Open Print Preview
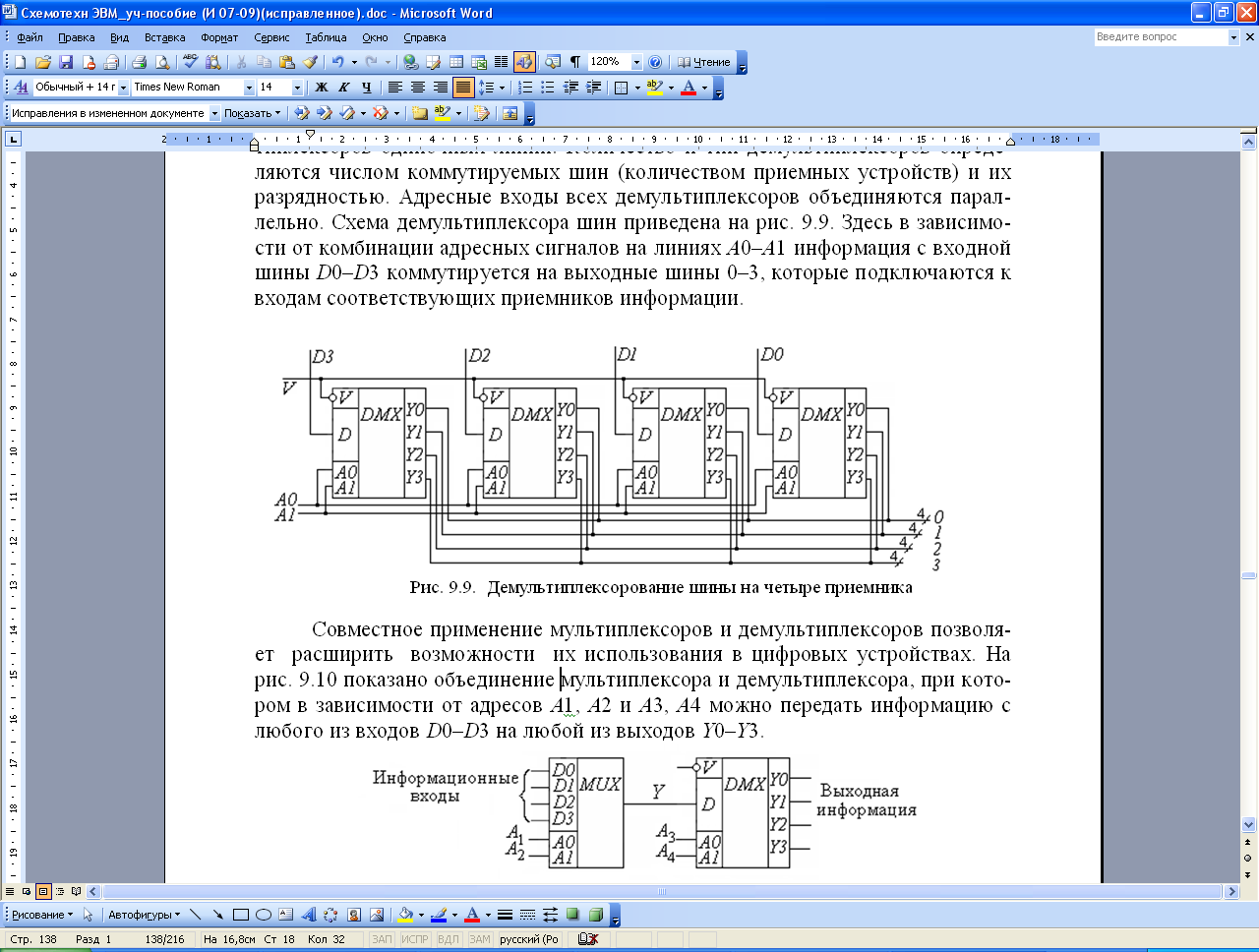The width and height of the screenshot is (1259, 952). (162, 62)
